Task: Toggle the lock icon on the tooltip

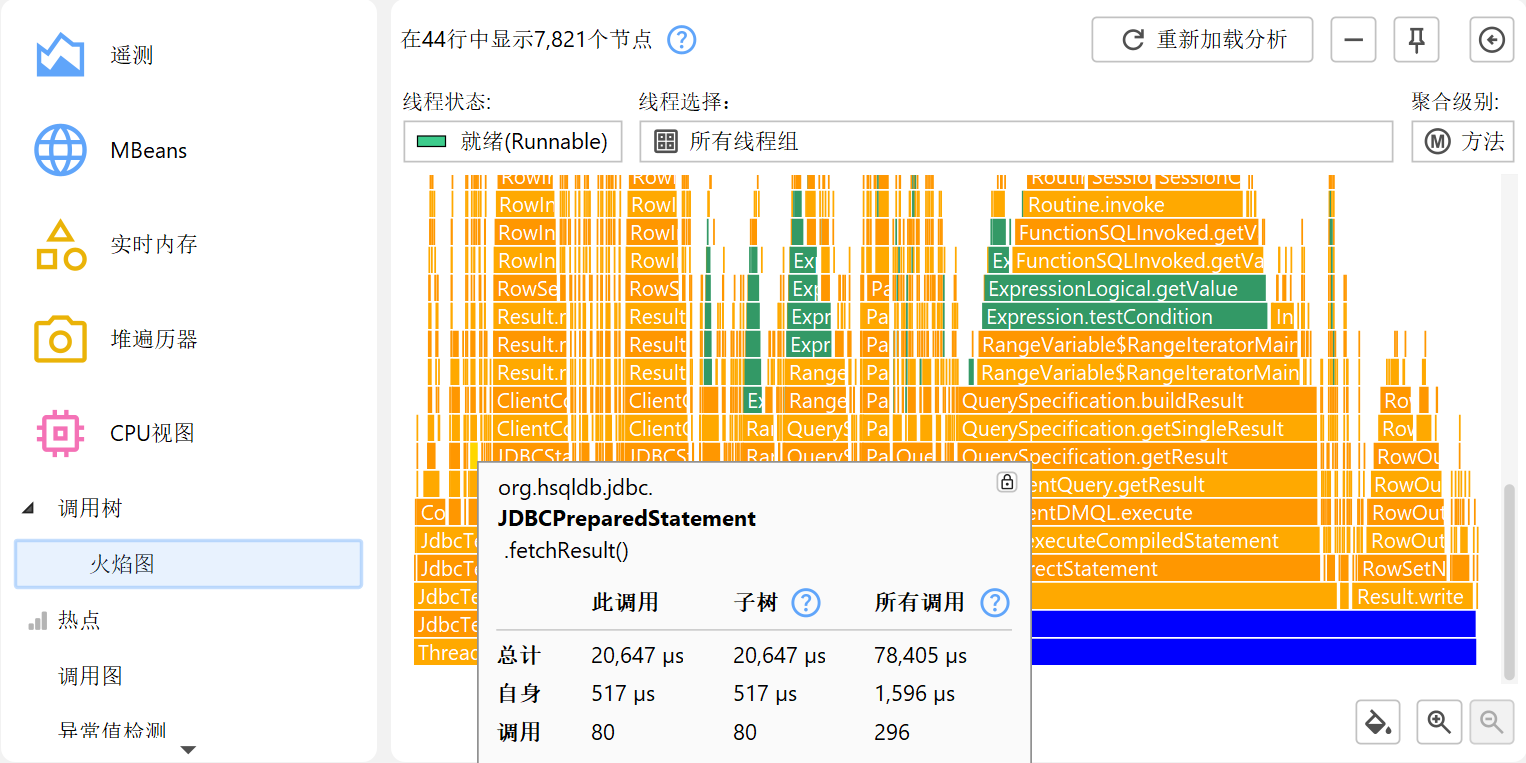Action: tap(1007, 482)
